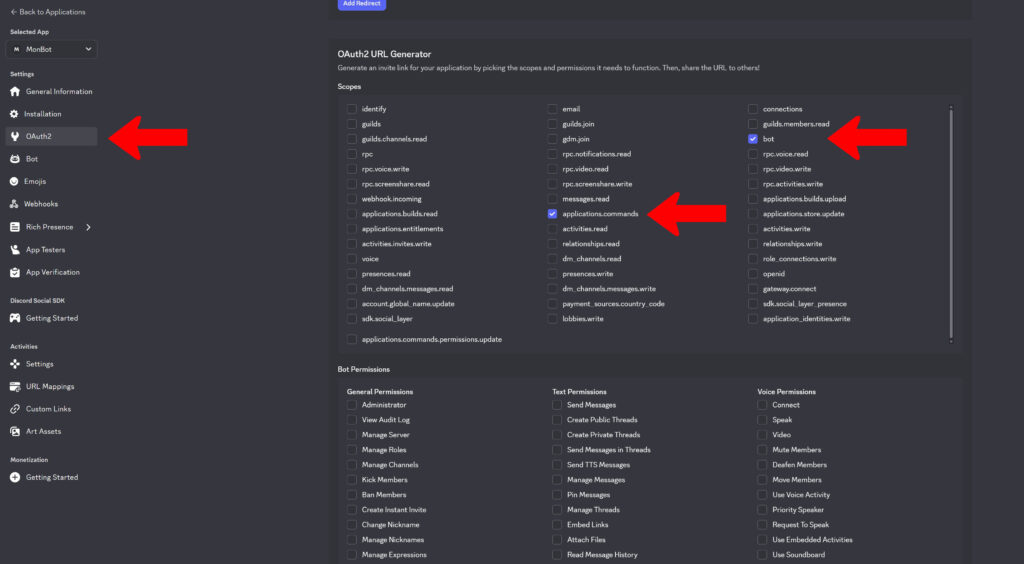The height and width of the screenshot is (564, 1024).
Task: Click the App Testers people icon
Action: [15, 250]
